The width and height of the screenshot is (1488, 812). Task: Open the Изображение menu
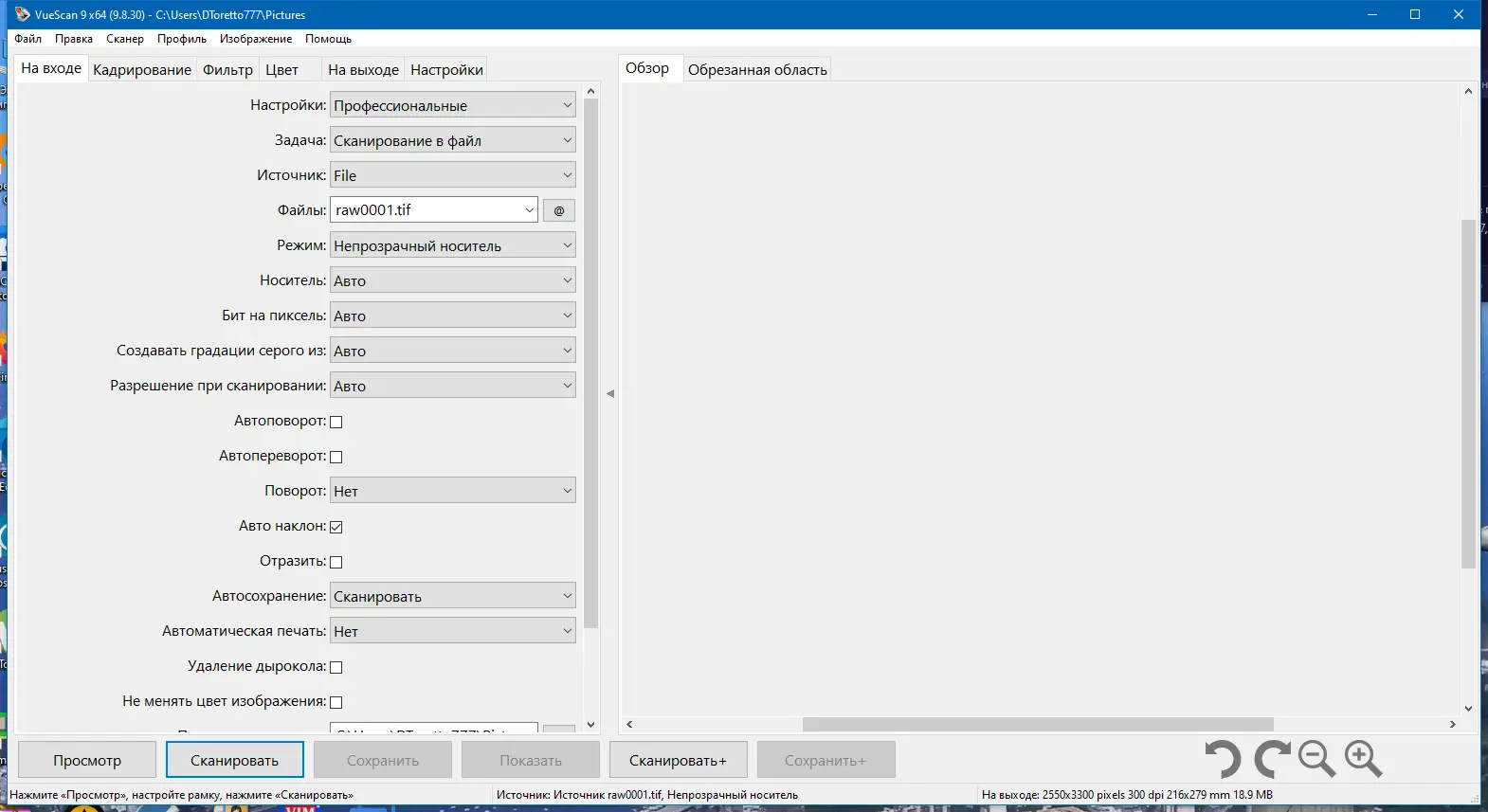(256, 39)
